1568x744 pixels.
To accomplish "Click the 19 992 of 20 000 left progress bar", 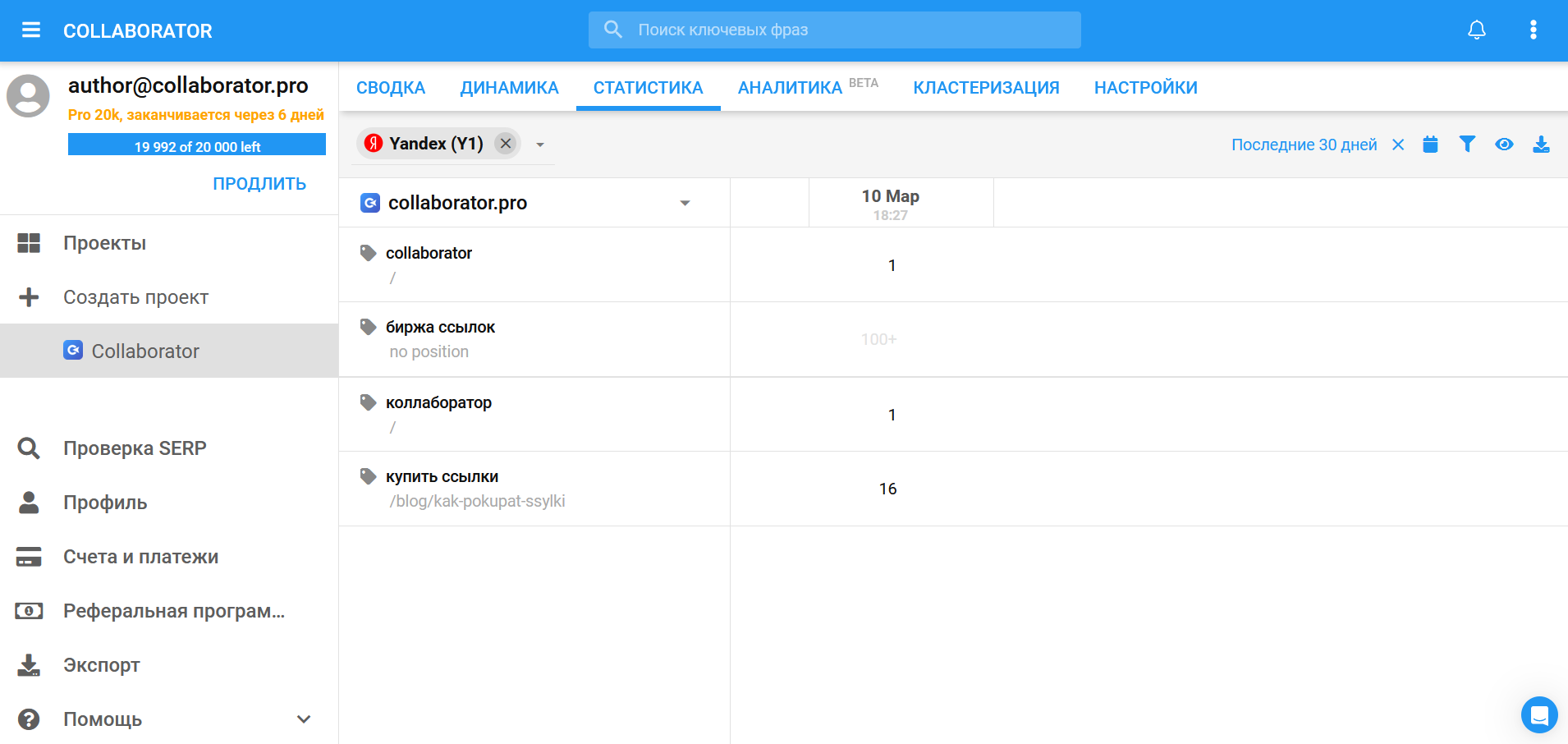I will click(197, 145).
